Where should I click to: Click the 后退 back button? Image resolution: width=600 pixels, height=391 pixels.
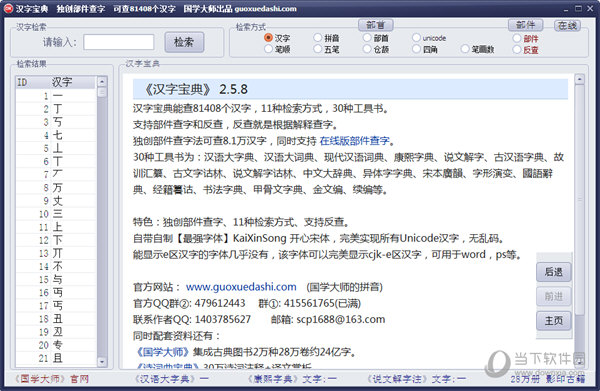553,272
